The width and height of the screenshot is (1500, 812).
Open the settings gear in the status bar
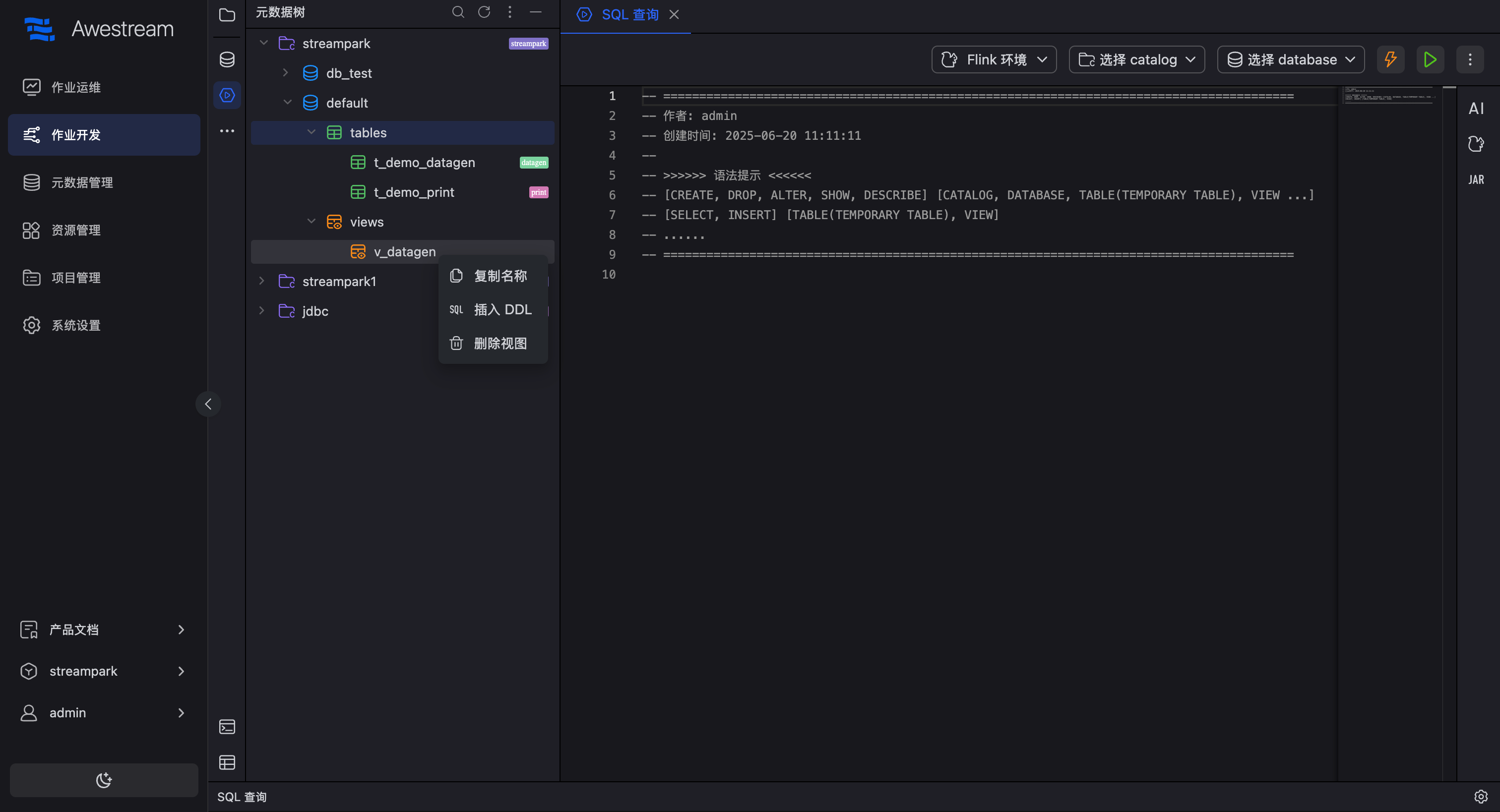coord(1481,796)
